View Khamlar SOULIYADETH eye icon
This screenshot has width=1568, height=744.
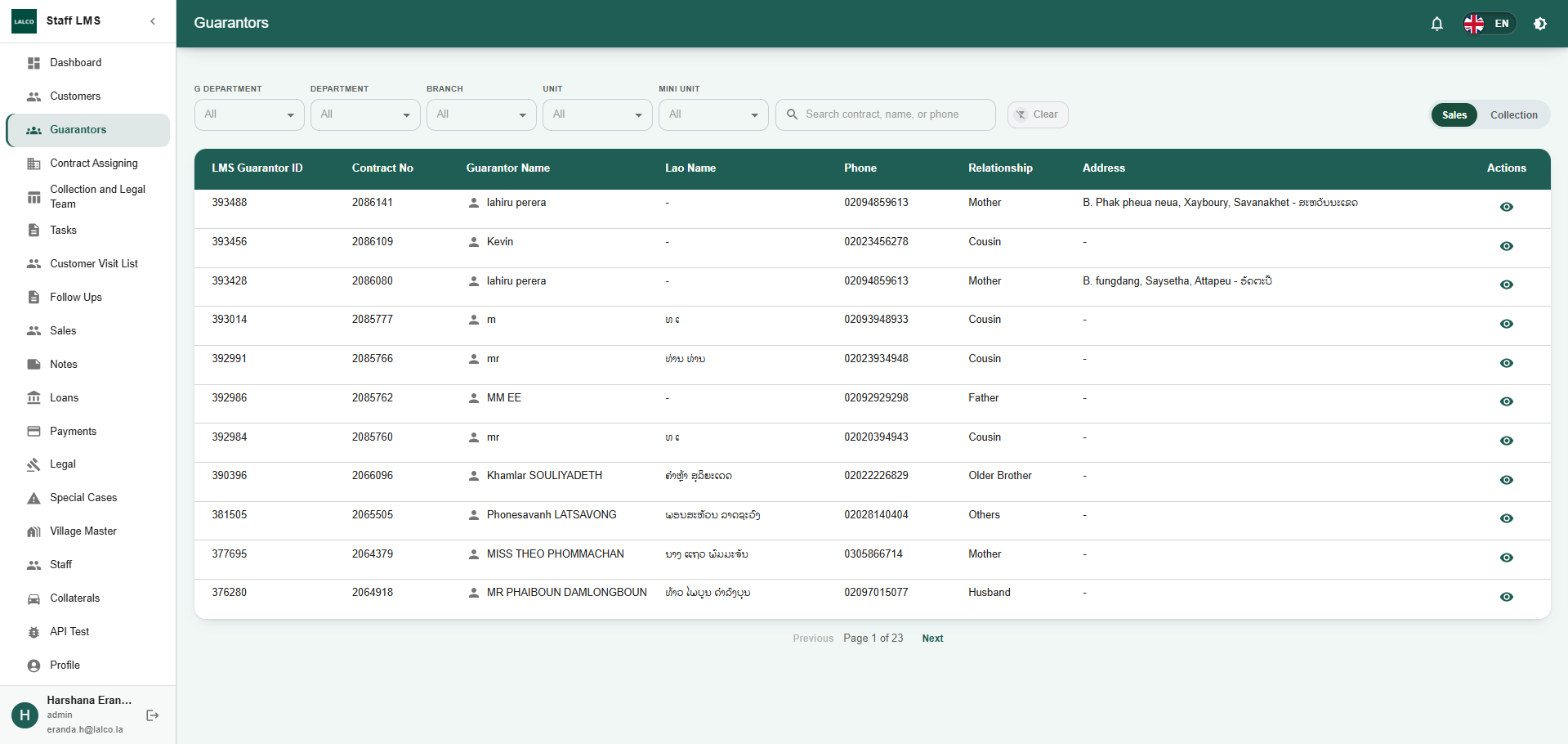pos(1507,480)
